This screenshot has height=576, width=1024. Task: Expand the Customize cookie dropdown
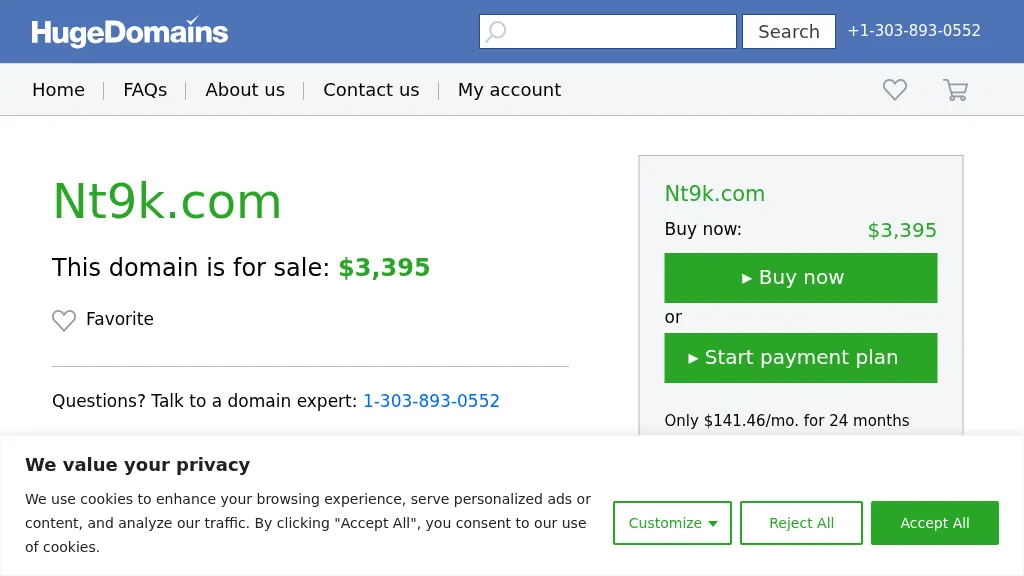tap(672, 522)
